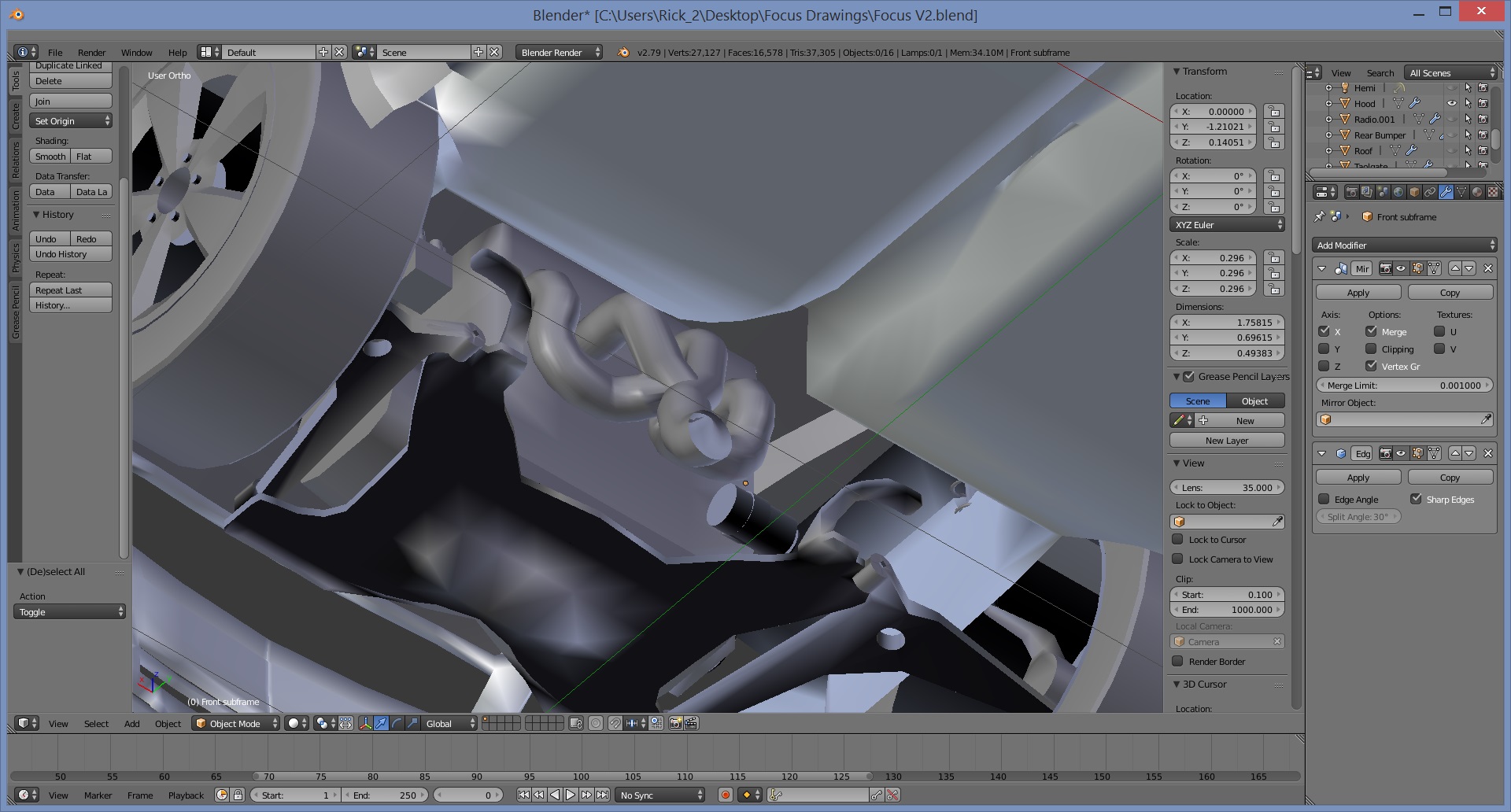Toggle visibility eye for the Hood object
The width and height of the screenshot is (1511, 812).
pos(1451,103)
